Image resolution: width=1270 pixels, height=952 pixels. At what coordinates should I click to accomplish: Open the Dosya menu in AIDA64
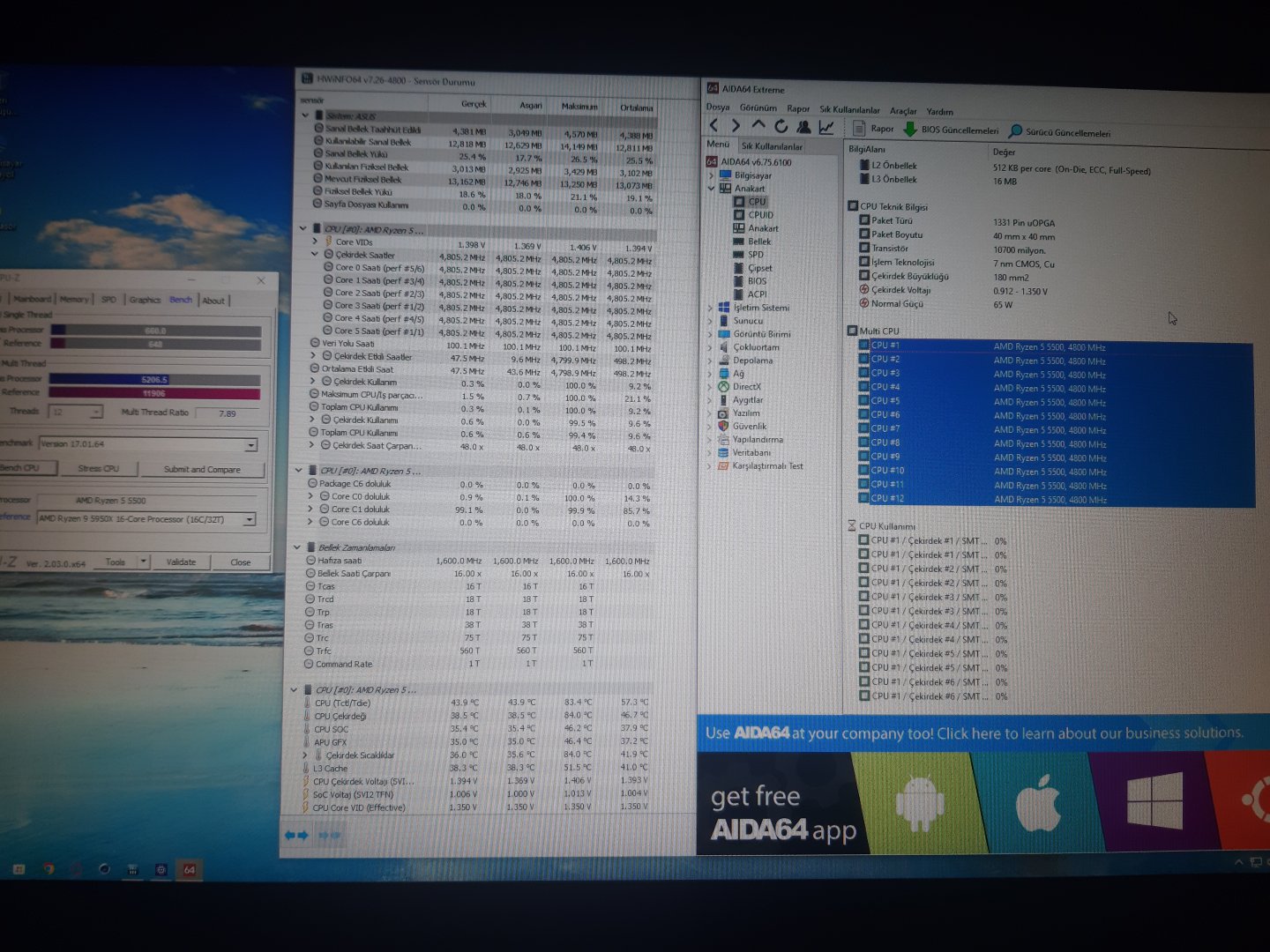tap(718, 107)
